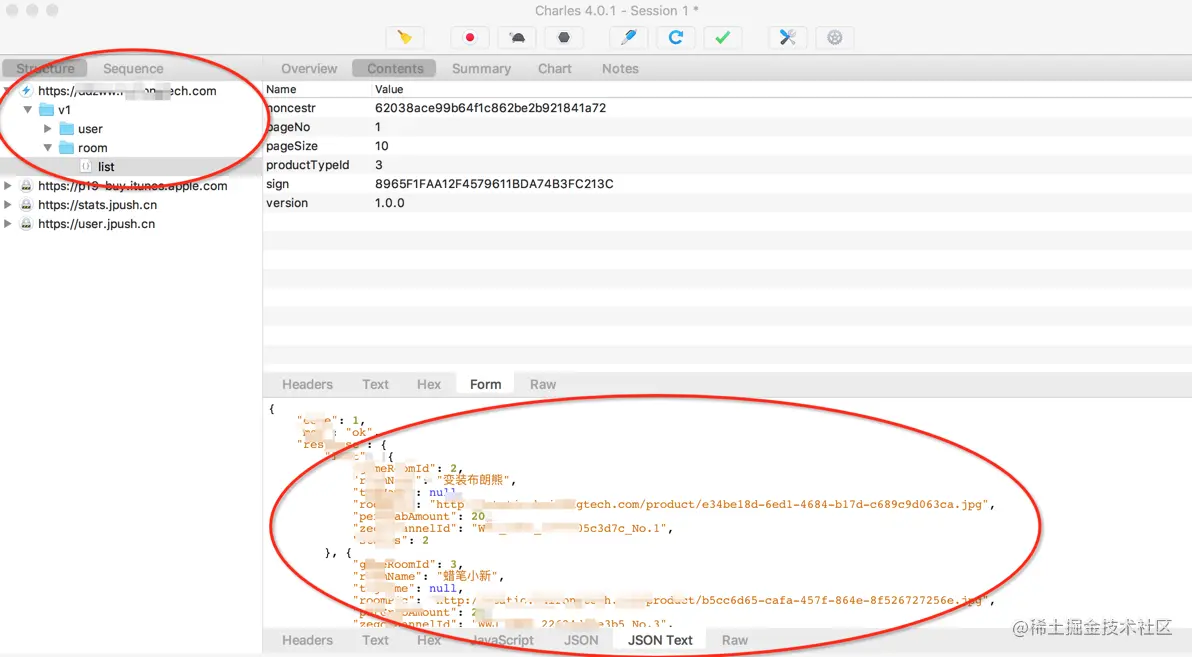Compose a new request with the pen icon
The width and height of the screenshot is (1192, 657).
click(x=629, y=37)
